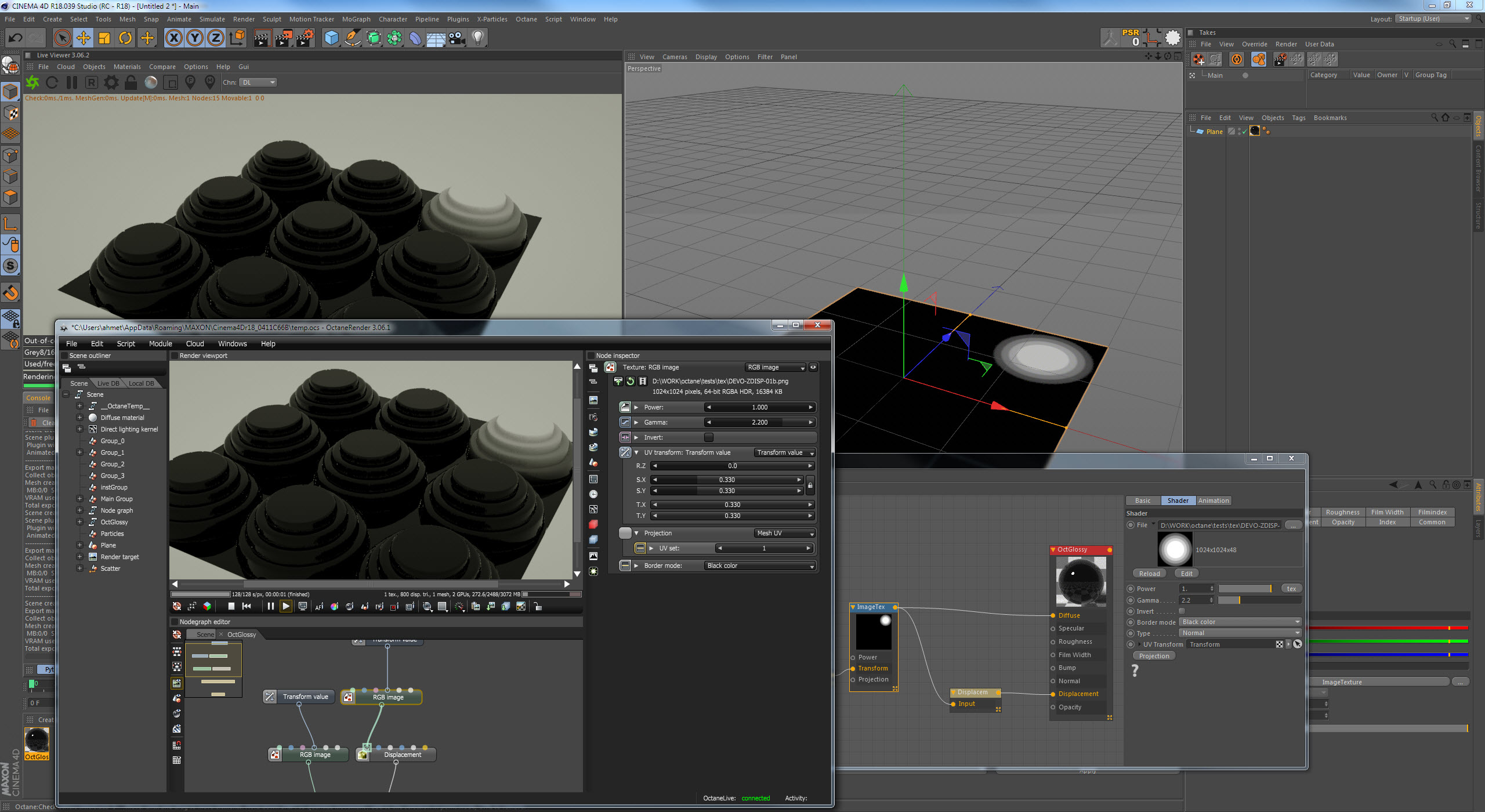The image size is (1485, 812).
Task: Click the Live Viewer lock resolution icon
Action: pyautogui.click(x=131, y=82)
